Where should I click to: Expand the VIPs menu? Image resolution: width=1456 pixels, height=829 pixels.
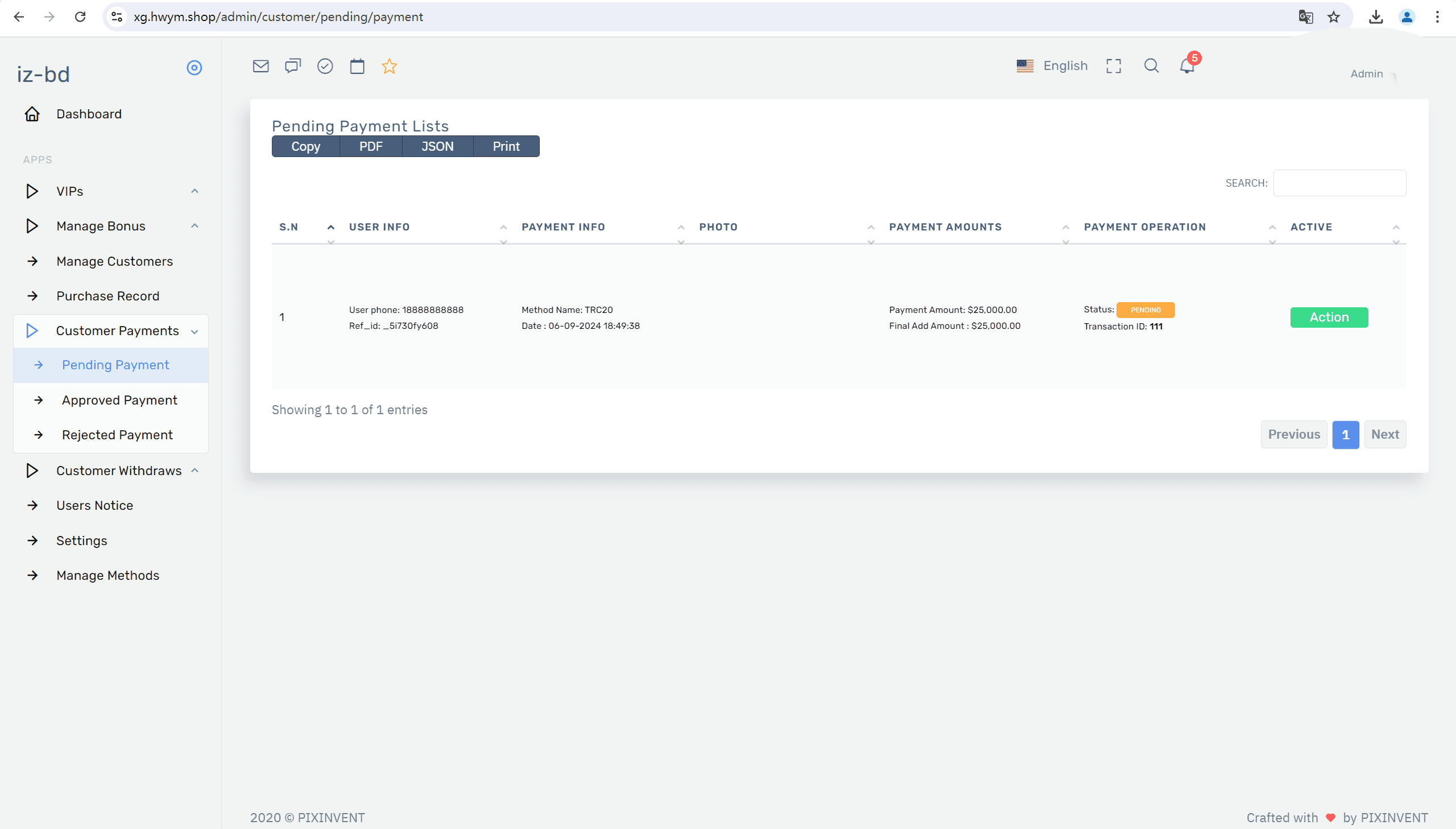pos(111,191)
